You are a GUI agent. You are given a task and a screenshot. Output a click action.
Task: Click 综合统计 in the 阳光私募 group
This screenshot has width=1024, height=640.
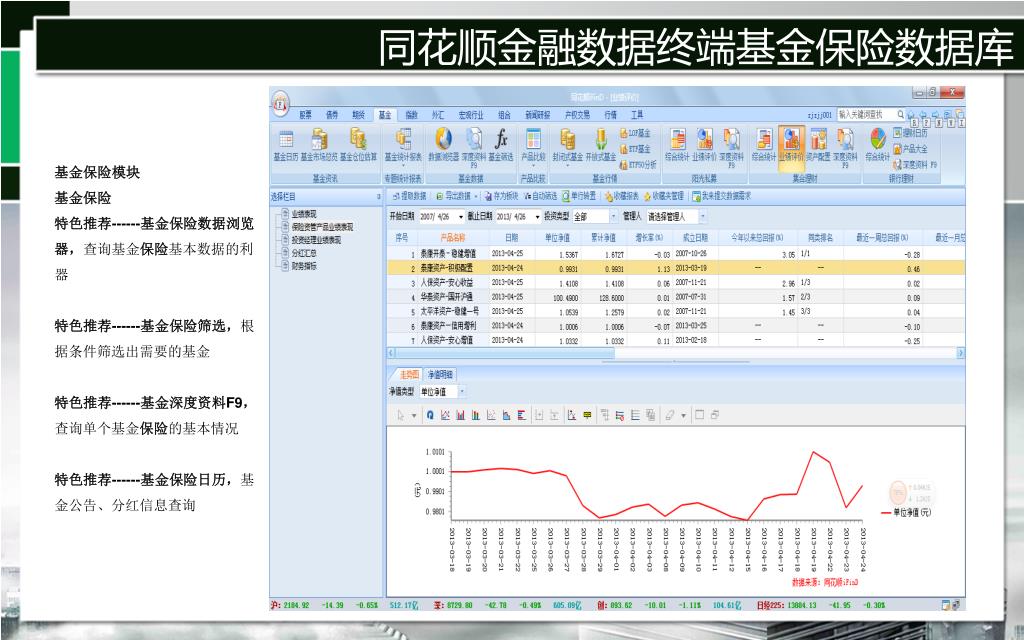click(x=677, y=146)
